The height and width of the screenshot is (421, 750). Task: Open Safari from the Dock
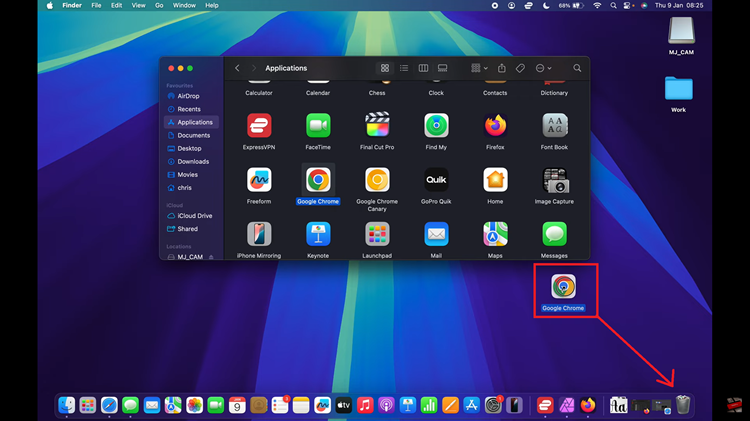tap(109, 405)
